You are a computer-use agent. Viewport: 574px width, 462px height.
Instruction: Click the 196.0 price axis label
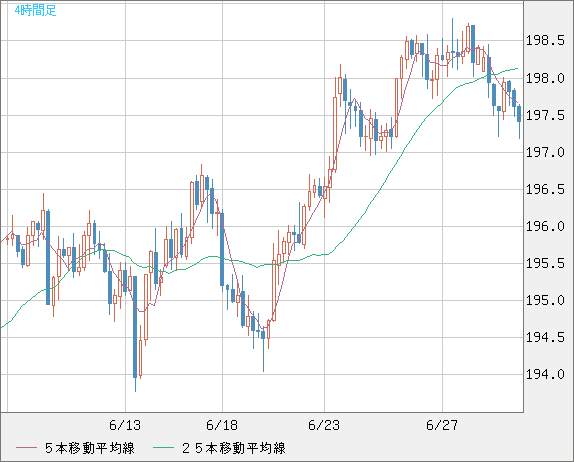[545, 226]
